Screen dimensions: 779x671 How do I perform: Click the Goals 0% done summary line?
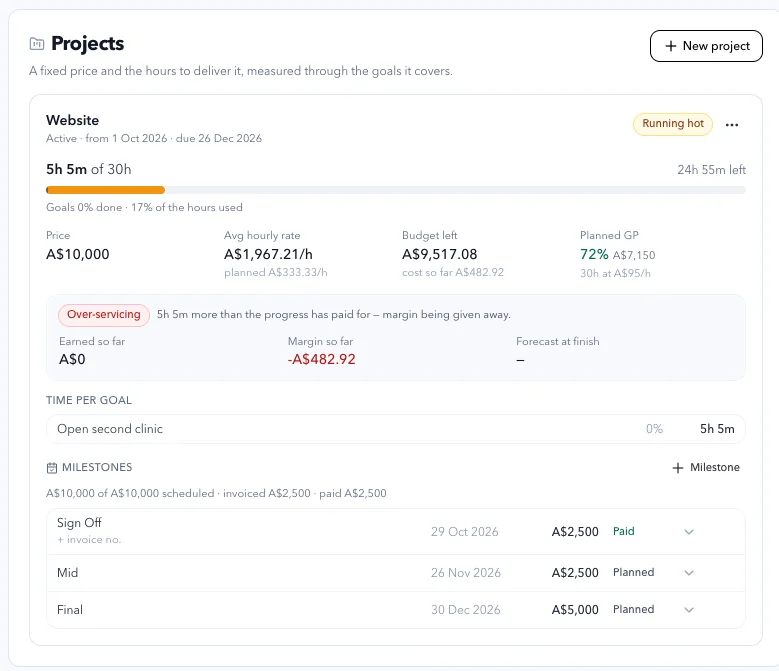tap(144, 208)
